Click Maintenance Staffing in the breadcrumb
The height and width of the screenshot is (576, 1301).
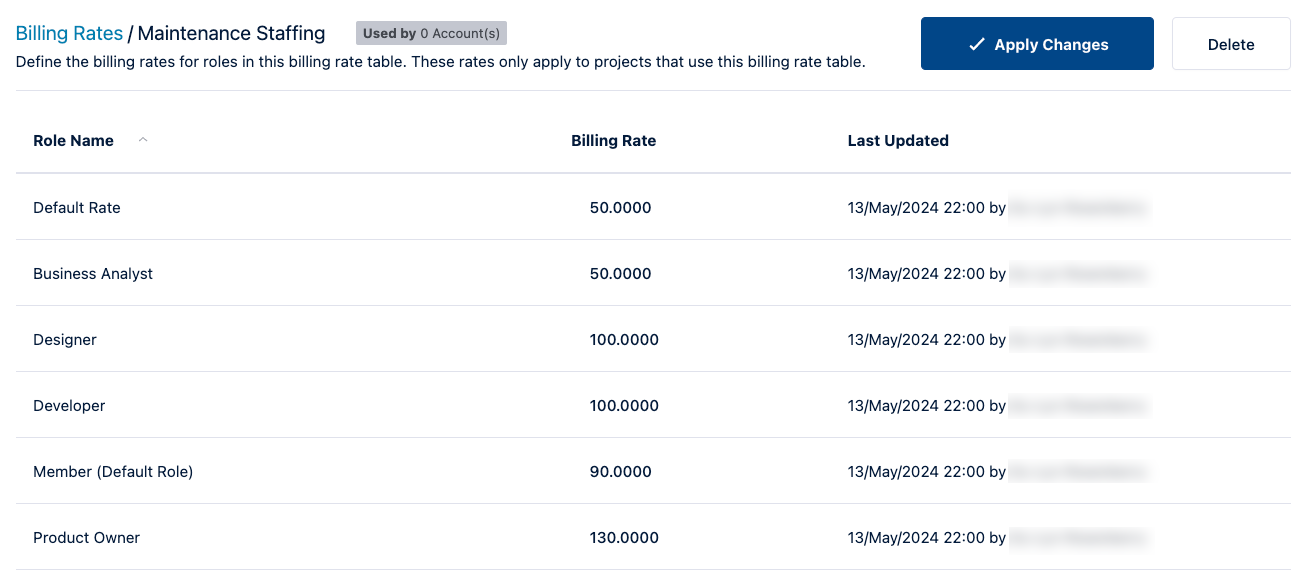pyautogui.click(x=231, y=33)
